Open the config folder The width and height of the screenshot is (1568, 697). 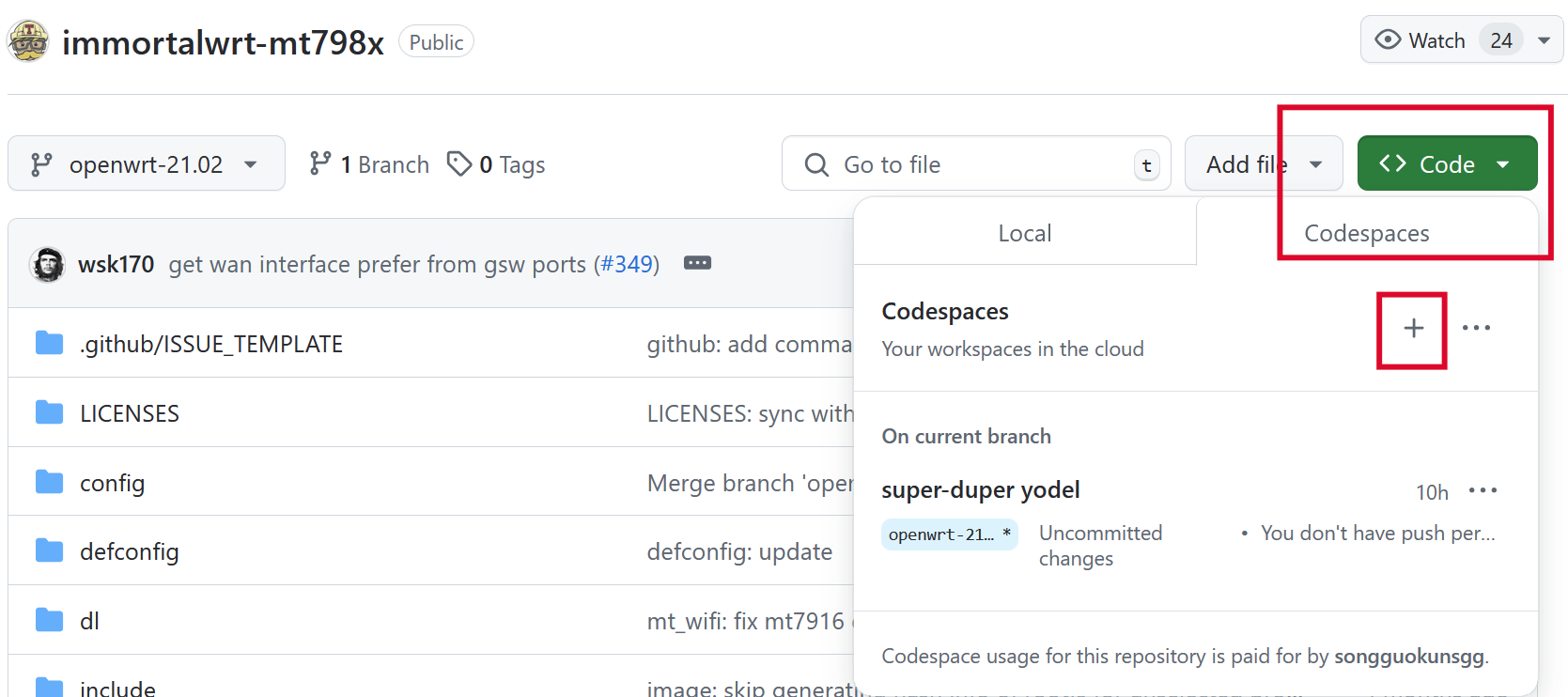click(x=112, y=483)
